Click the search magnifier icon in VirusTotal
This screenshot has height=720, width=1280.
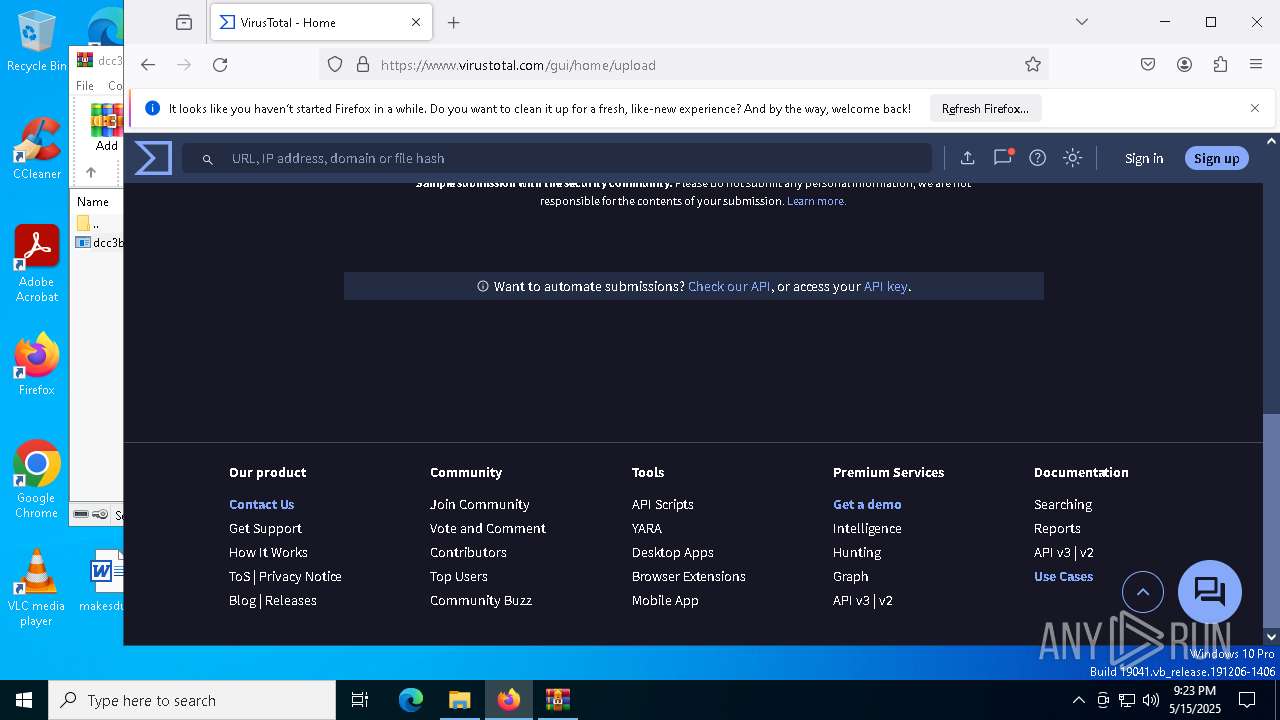pos(208,159)
